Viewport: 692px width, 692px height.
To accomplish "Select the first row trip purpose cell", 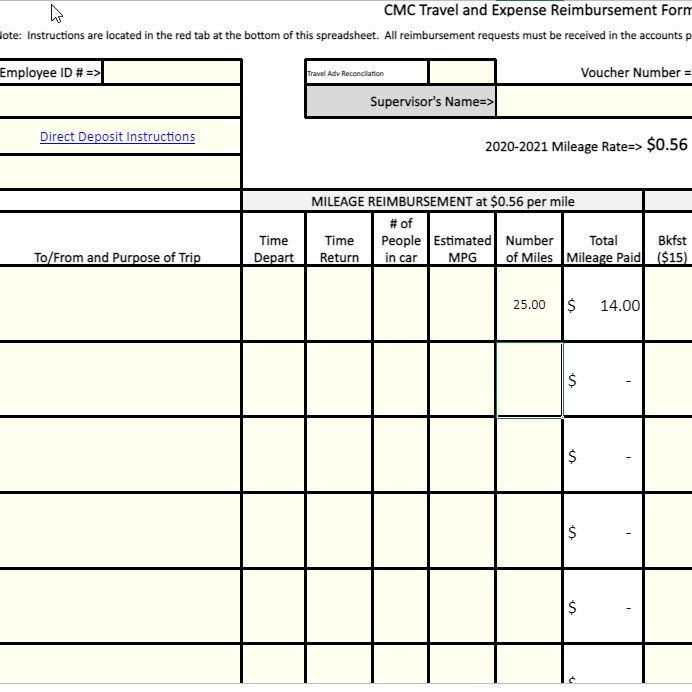I will [120, 305].
